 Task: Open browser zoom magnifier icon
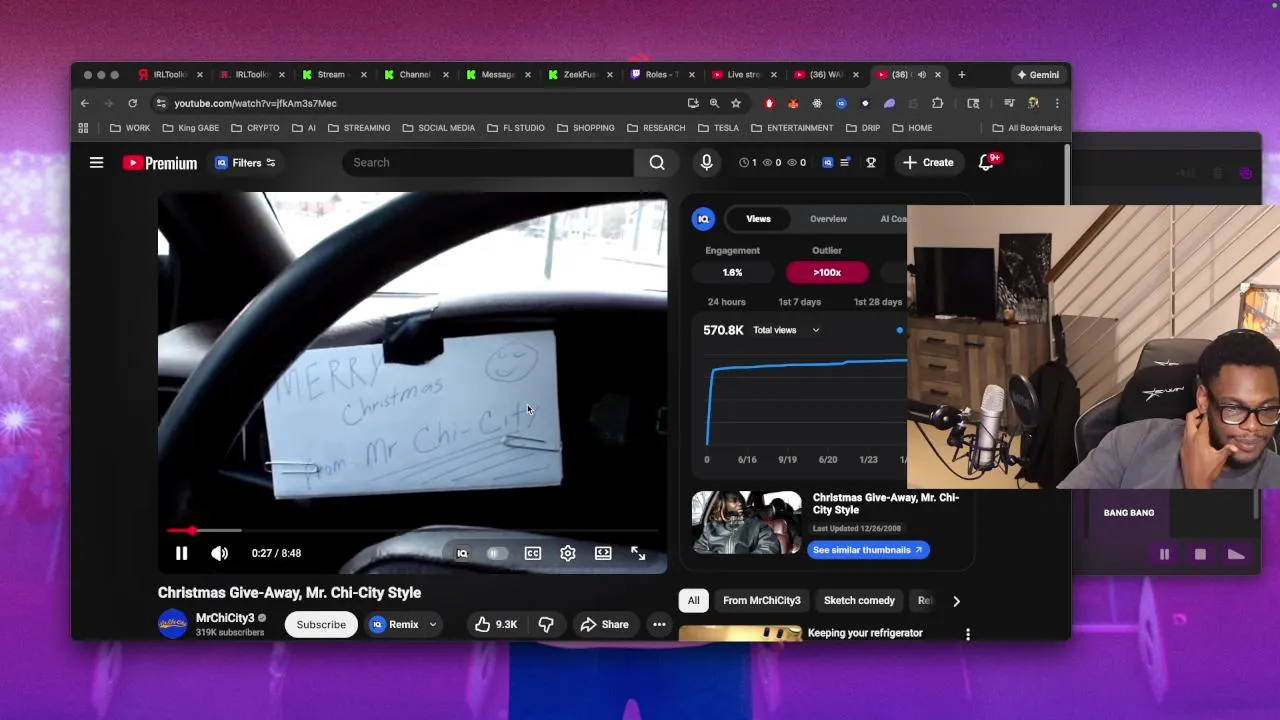714,103
